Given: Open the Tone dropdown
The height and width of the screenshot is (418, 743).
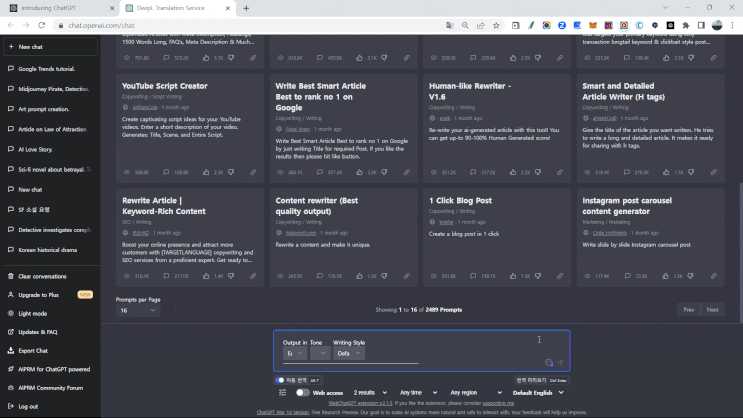Looking at the screenshot, I should click(320, 353).
